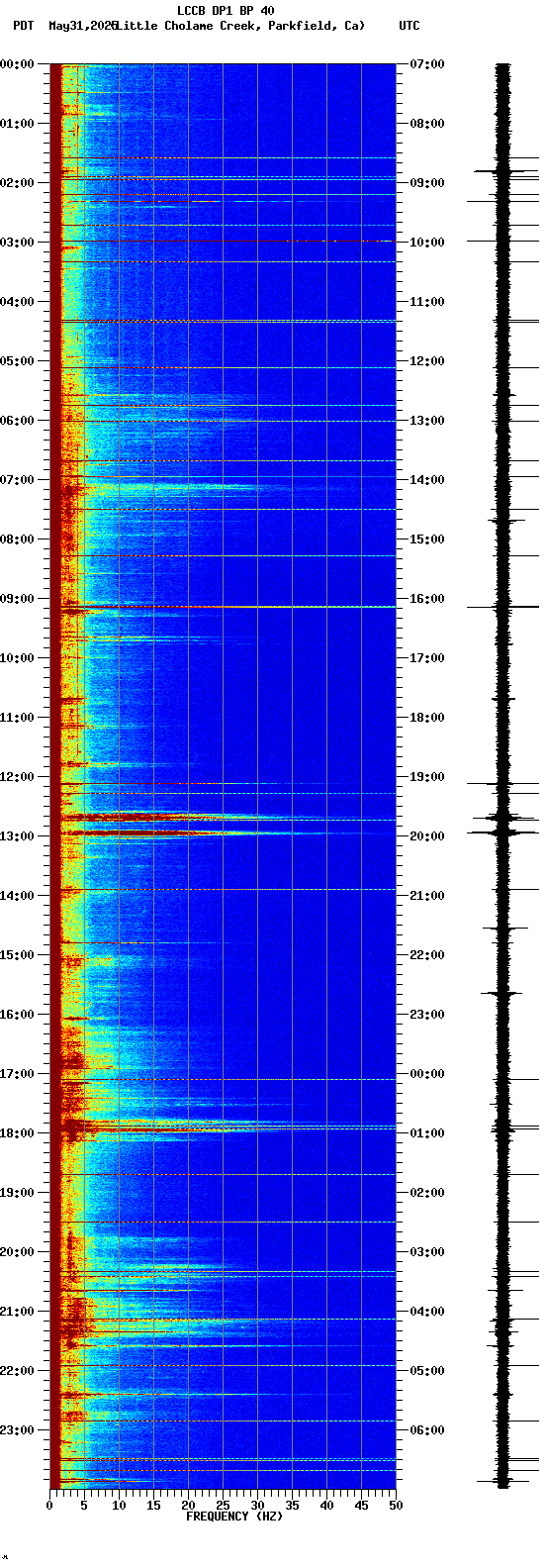Click '10:00' on the right UTC axis
Image resolution: width=546 pixels, height=1568 pixels.
(427, 243)
